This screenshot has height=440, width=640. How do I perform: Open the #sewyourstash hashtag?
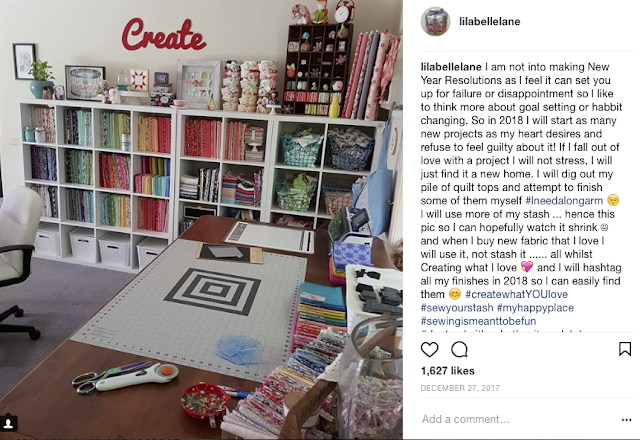click(457, 308)
